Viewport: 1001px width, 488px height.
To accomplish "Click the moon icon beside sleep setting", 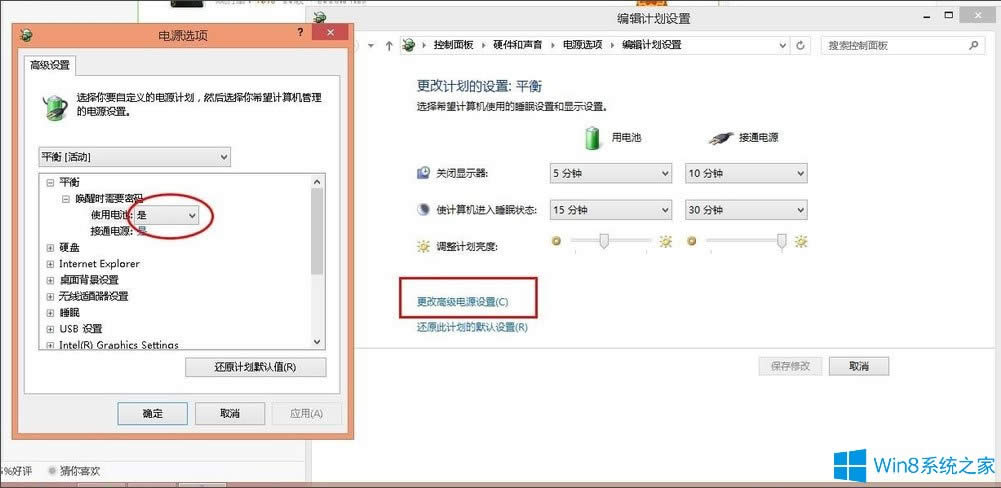I will pos(423,210).
